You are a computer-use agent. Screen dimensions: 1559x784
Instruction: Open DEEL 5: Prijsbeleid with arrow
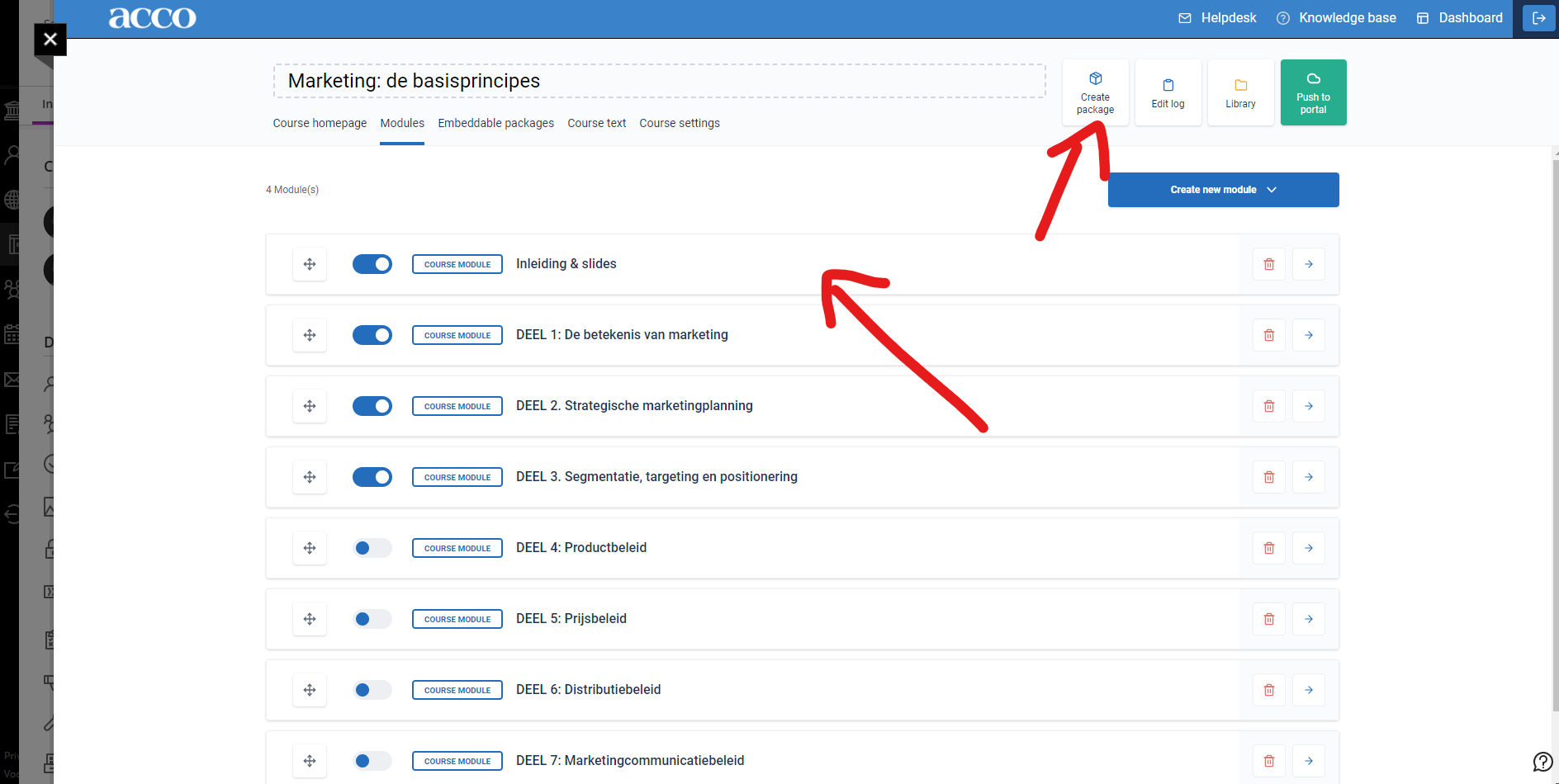pyautogui.click(x=1309, y=619)
